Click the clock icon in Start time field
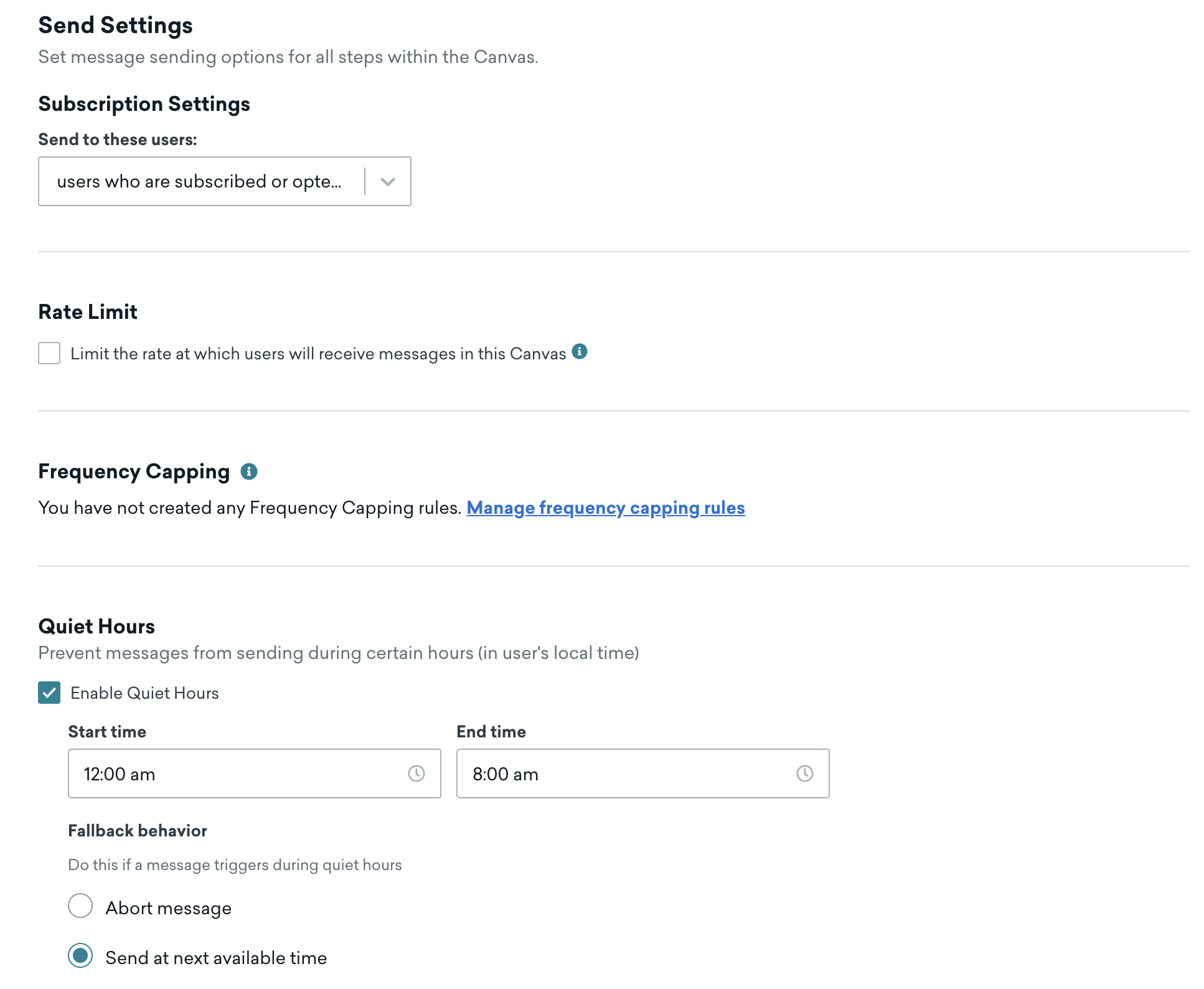The width and height of the screenshot is (1204, 989). click(416, 774)
